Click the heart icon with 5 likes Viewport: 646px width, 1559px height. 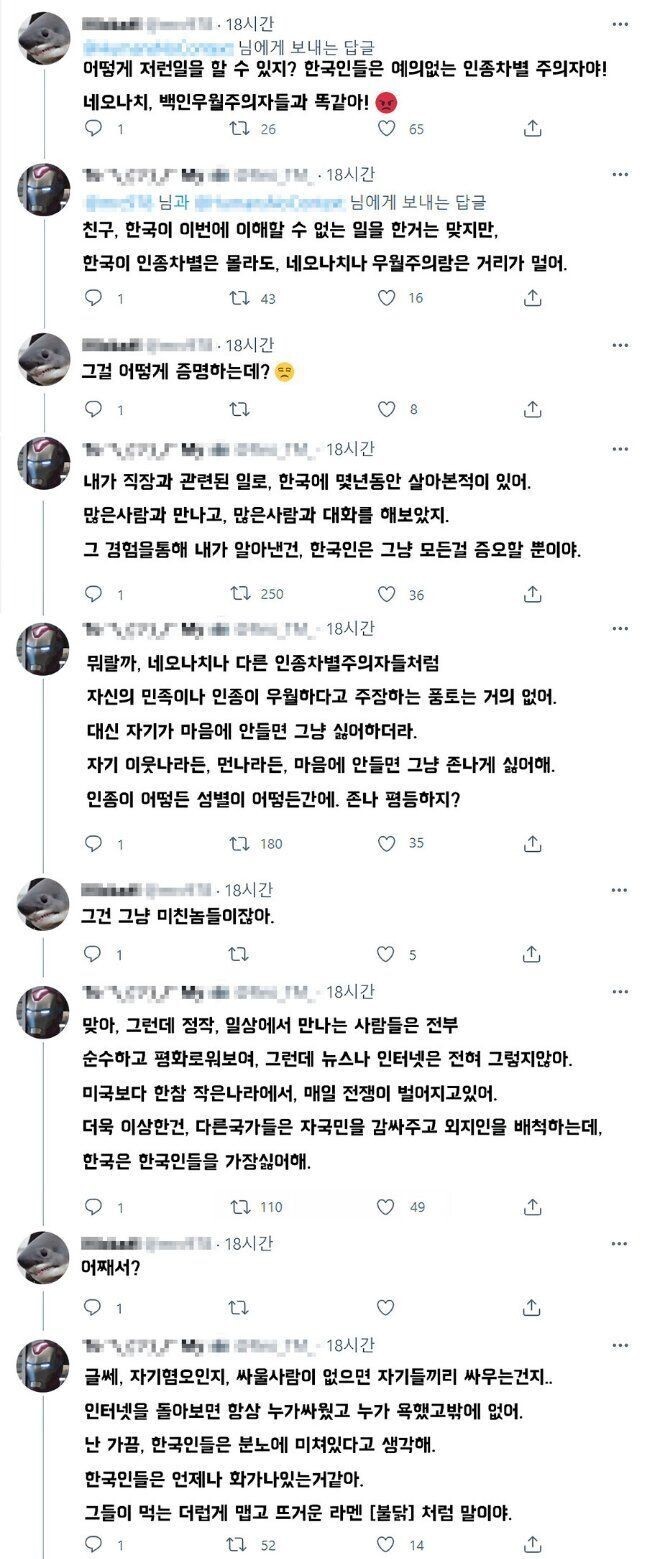click(387, 955)
